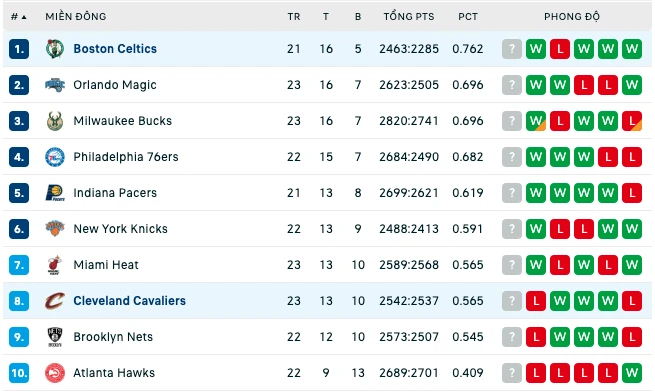Open Atlanta Hawks team page
This screenshot has width=655, height=392.
pos(114,373)
